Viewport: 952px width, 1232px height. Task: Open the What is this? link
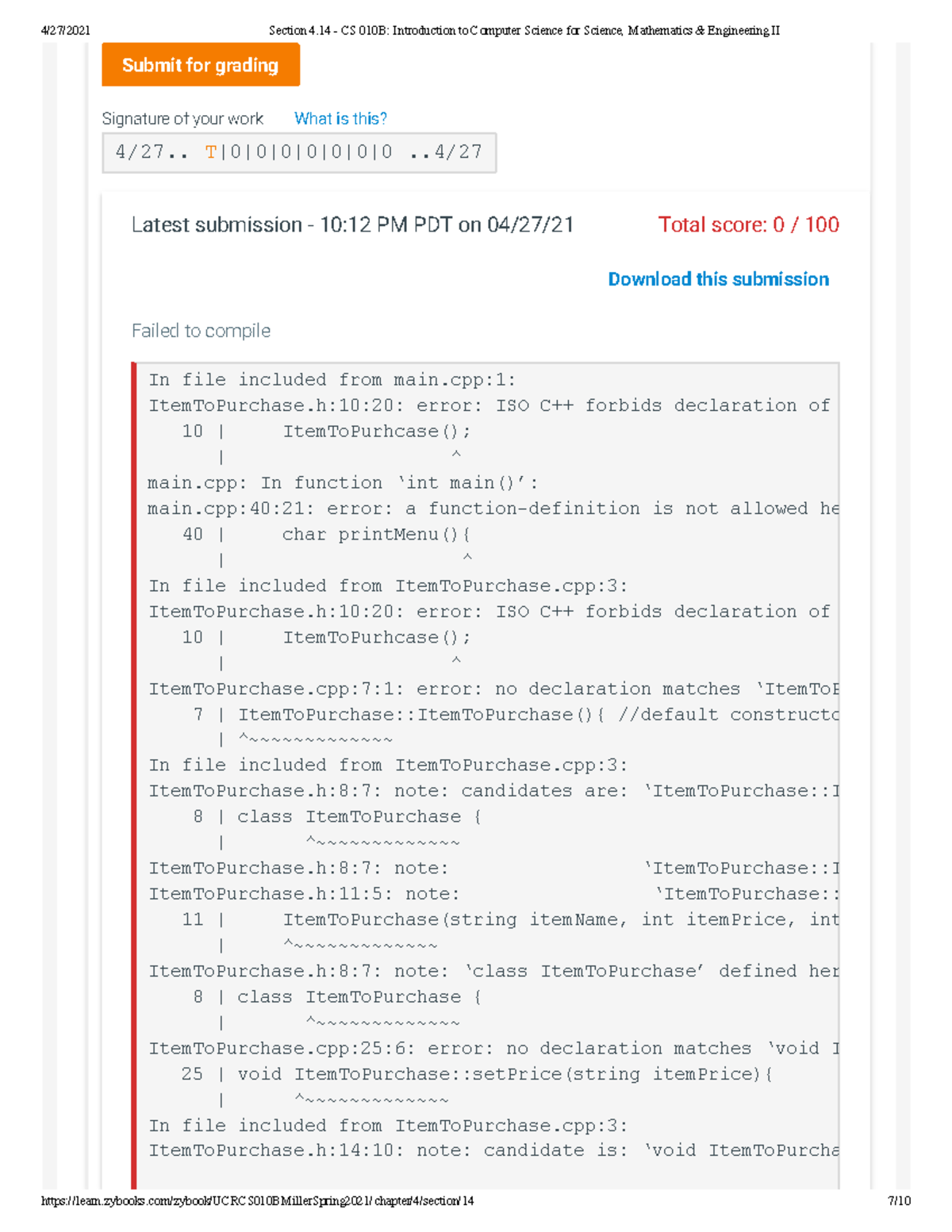[340, 118]
